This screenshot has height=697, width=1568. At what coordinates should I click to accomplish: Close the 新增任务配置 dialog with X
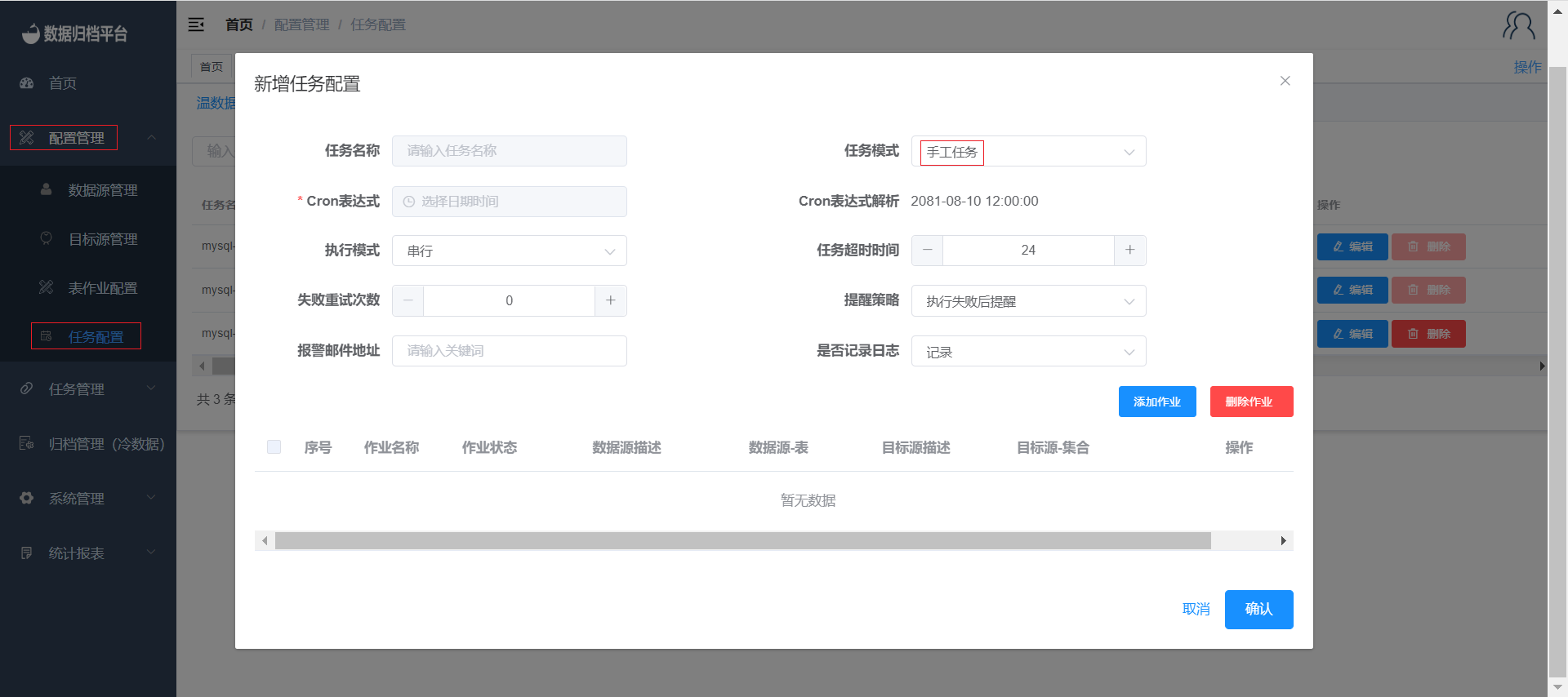pyautogui.click(x=1285, y=81)
